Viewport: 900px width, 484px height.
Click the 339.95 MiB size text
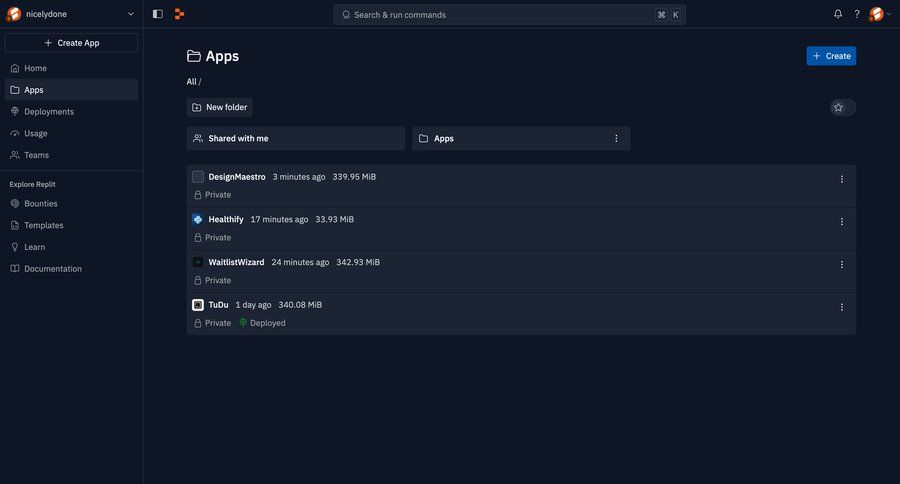coord(354,177)
